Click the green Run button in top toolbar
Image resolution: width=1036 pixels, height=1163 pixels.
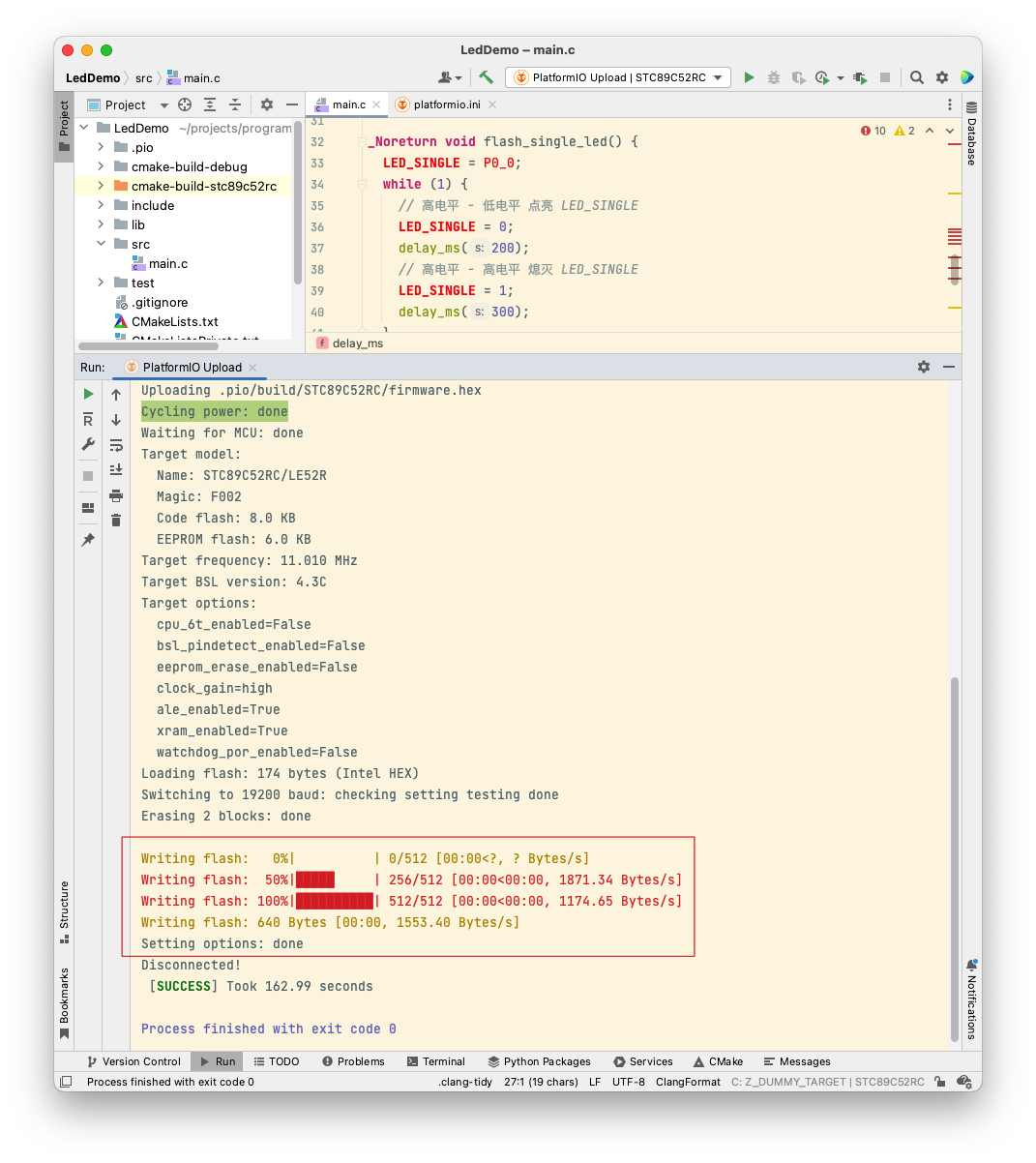pyautogui.click(x=749, y=77)
